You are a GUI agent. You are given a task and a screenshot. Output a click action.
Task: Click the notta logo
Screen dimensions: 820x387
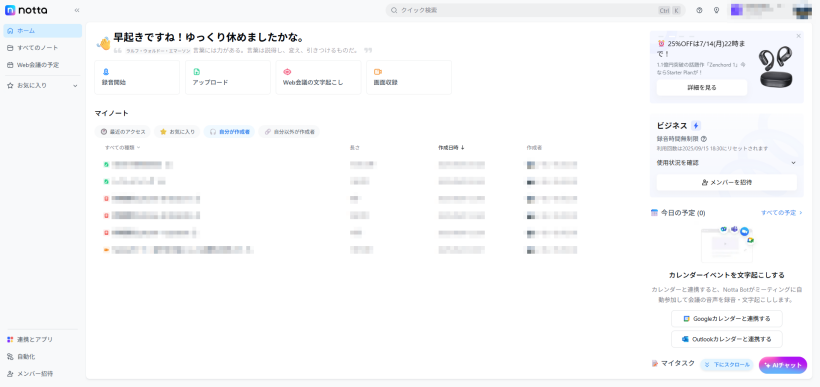(x=26, y=10)
